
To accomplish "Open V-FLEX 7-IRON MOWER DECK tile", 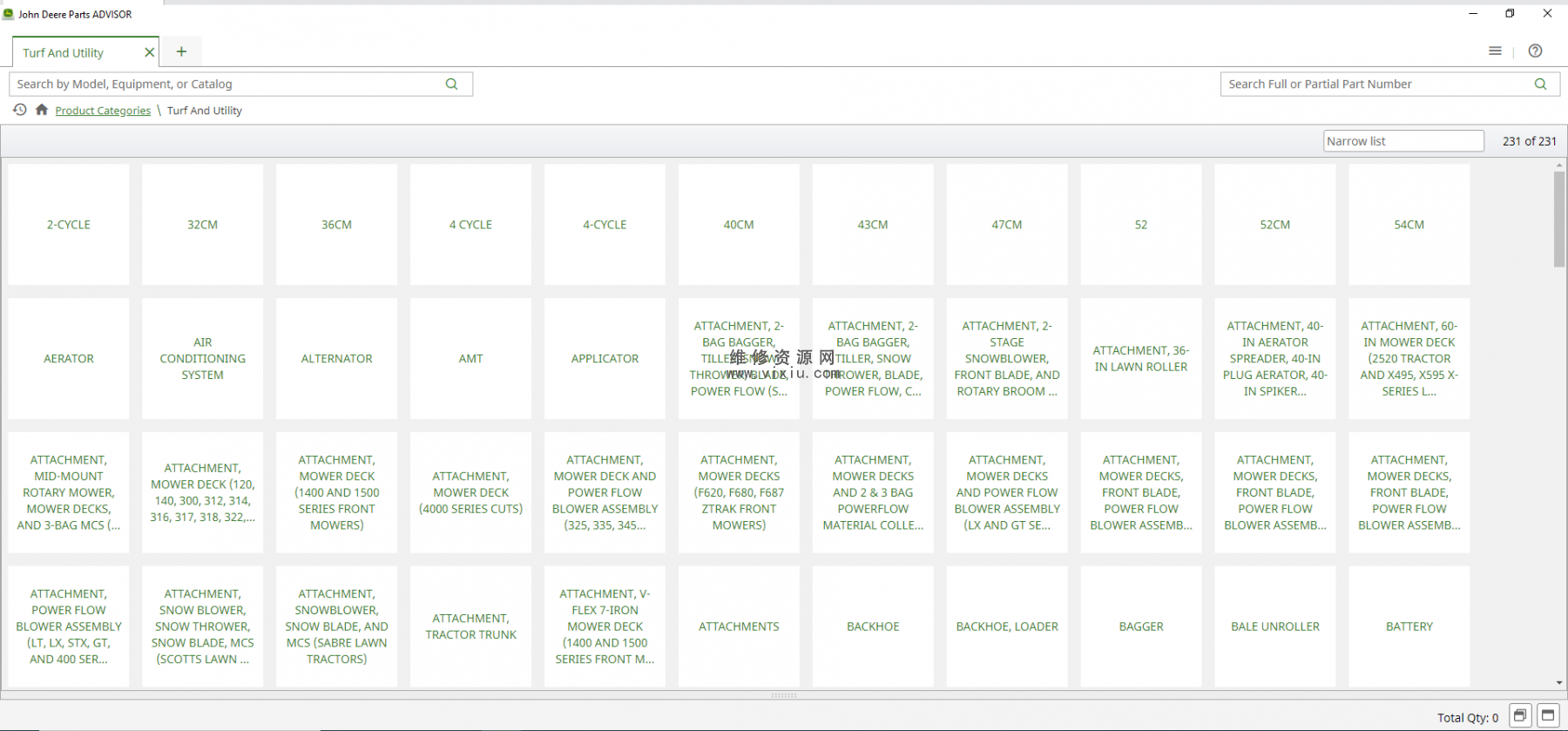I will tap(605, 626).
